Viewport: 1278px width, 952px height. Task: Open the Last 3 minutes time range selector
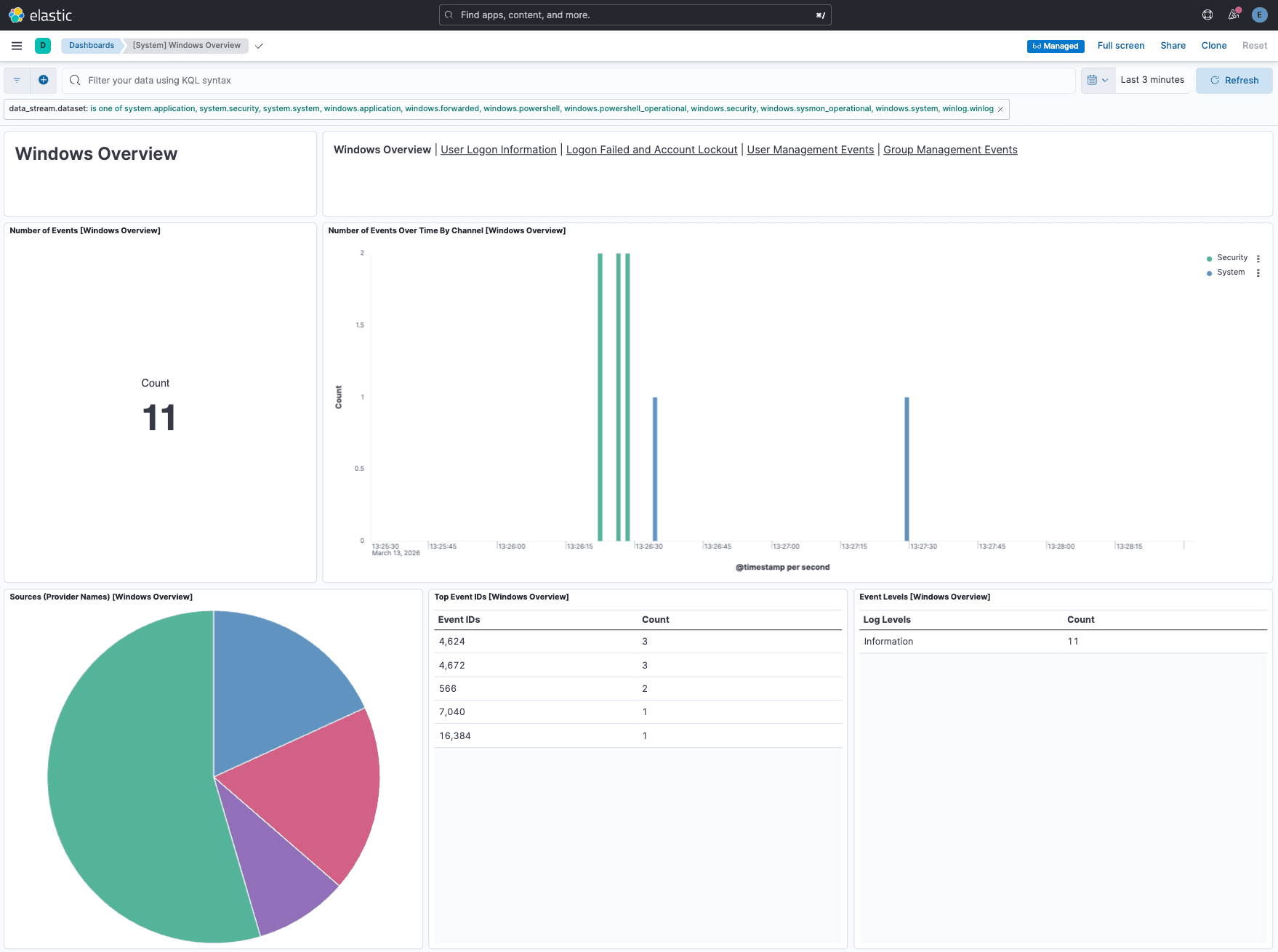click(1152, 80)
